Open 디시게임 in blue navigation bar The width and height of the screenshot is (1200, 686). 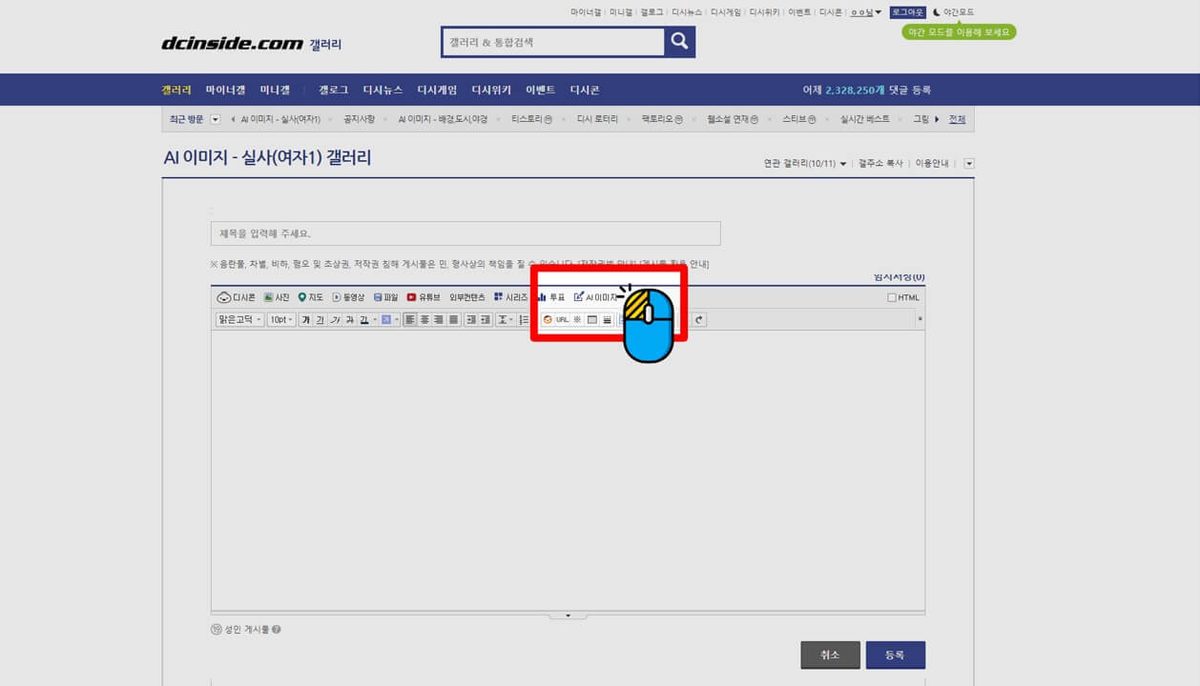(437, 90)
